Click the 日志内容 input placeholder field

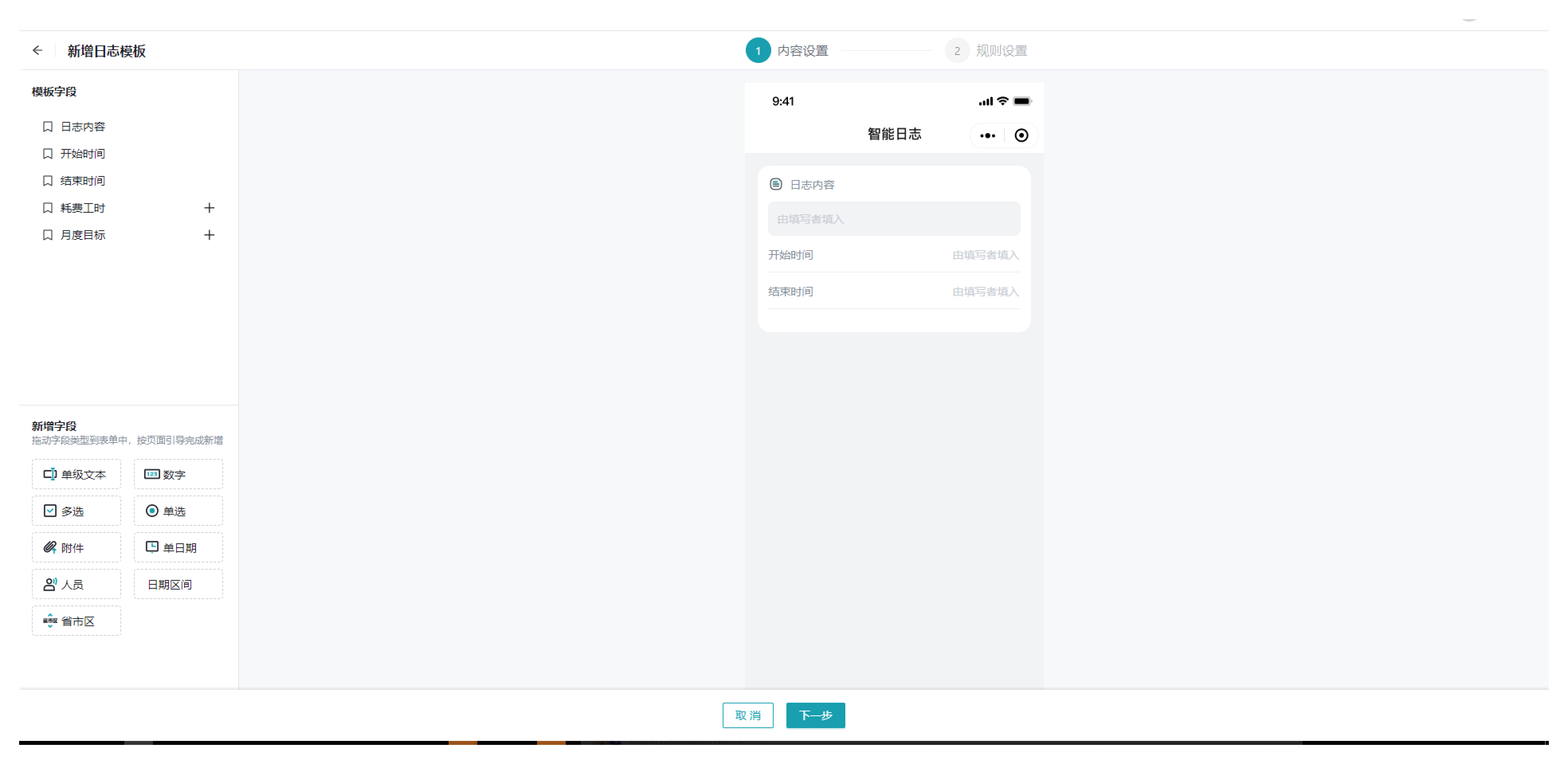click(x=894, y=219)
